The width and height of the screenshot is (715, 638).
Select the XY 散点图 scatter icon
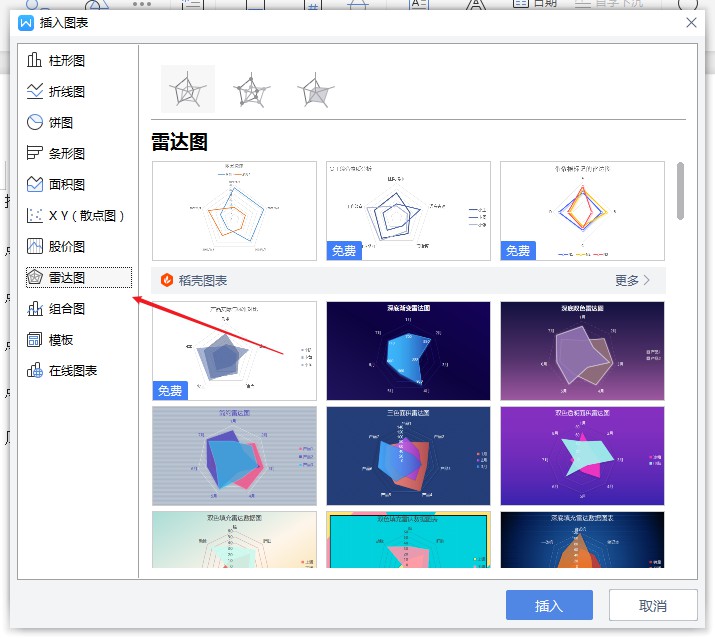(x=34, y=215)
